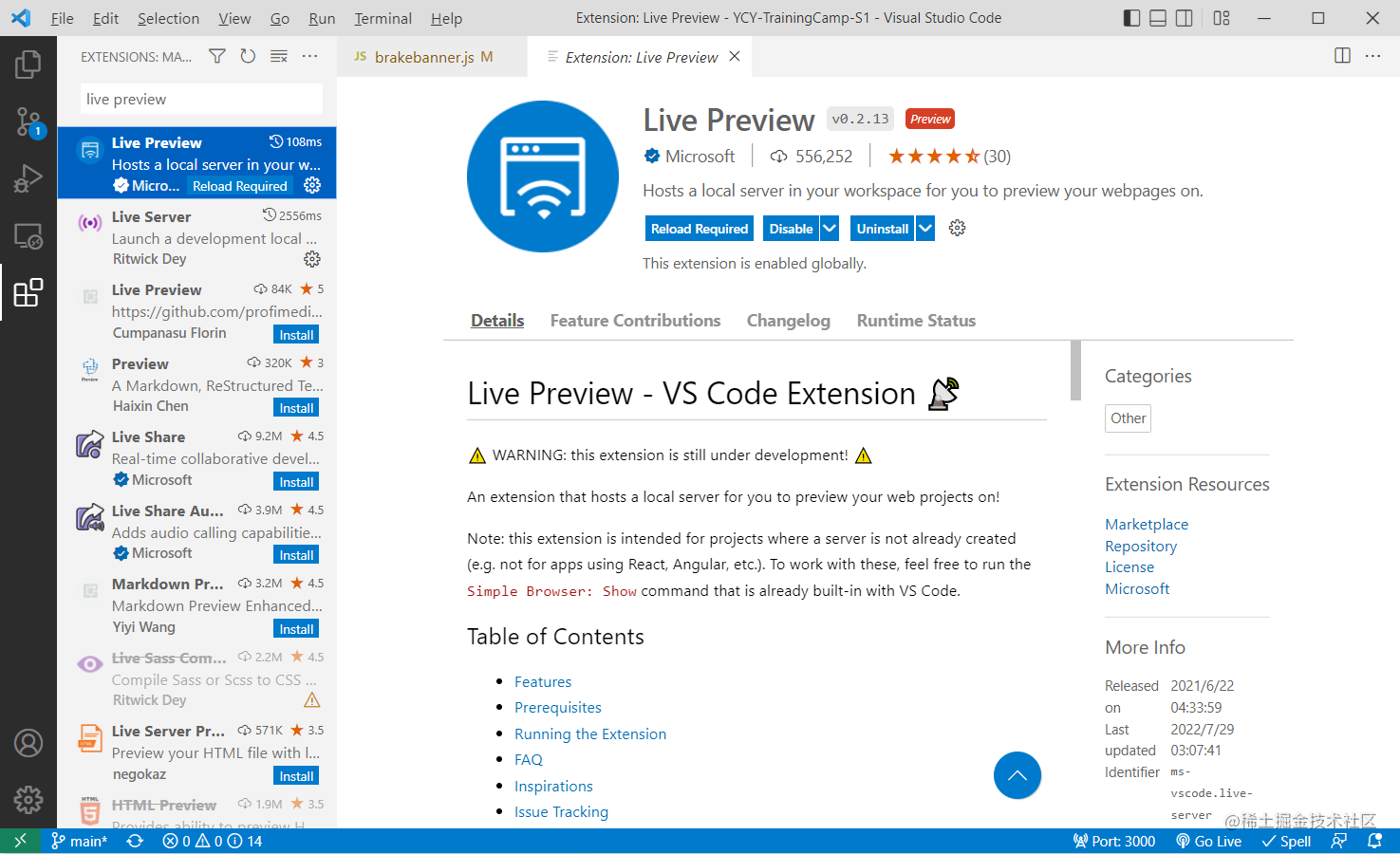
Task: Show errors and warnings in status bar
Action: 213,841
